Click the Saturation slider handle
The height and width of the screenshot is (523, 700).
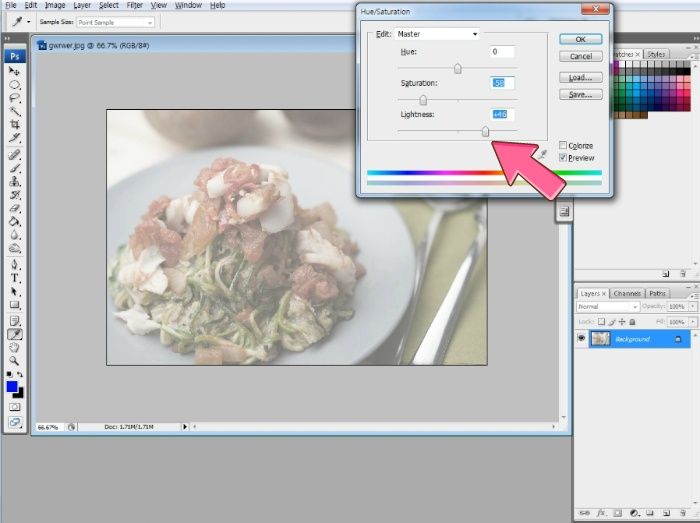tap(423, 100)
